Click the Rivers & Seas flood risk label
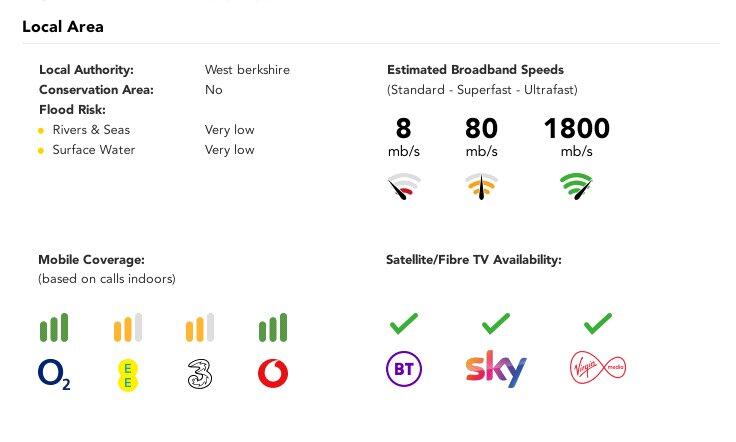The width and height of the screenshot is (736, 442). [91, 130]
